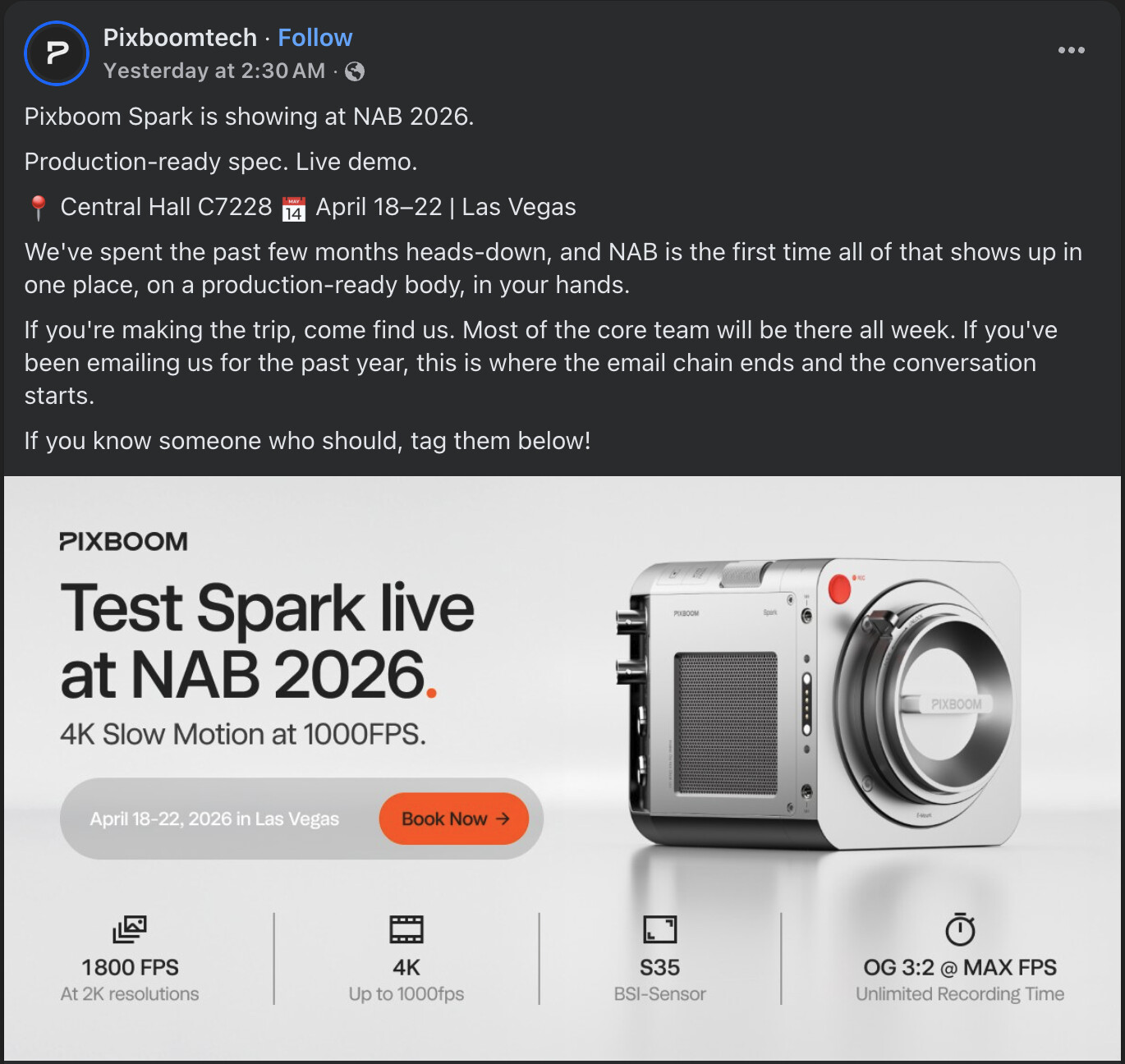The height and width of the screenshot is (1064, 1125).
Task: Click the Pixboomtech page name
Action: [180, 38]
